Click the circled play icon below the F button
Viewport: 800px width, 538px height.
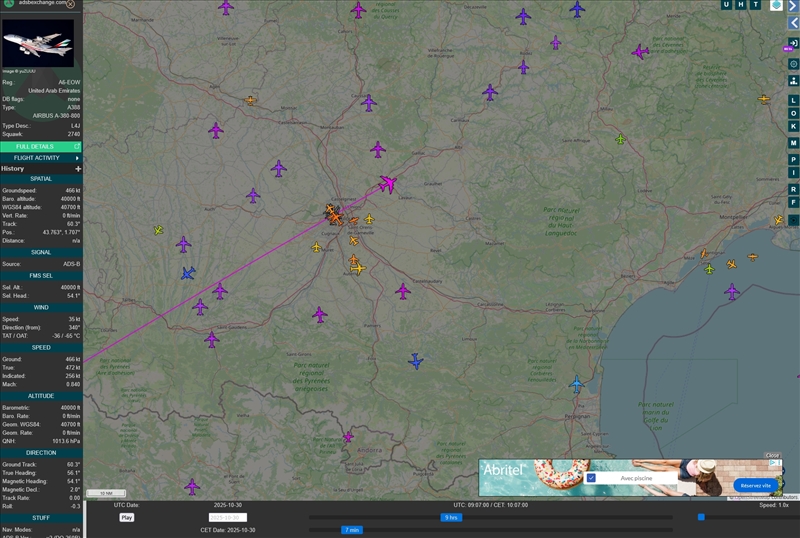point(793,220)
